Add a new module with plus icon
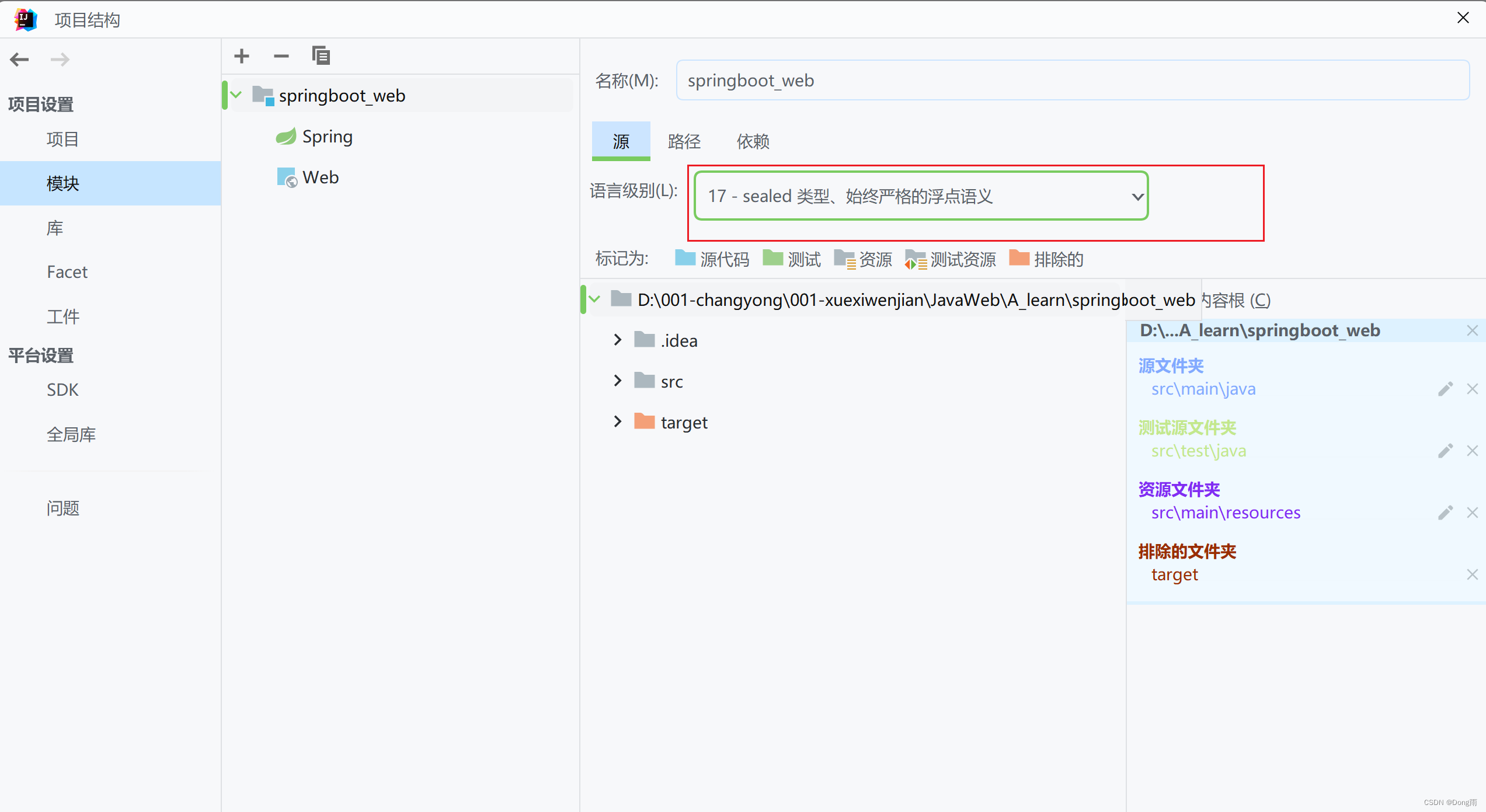1486x812 pixels. tap(242, 56)
